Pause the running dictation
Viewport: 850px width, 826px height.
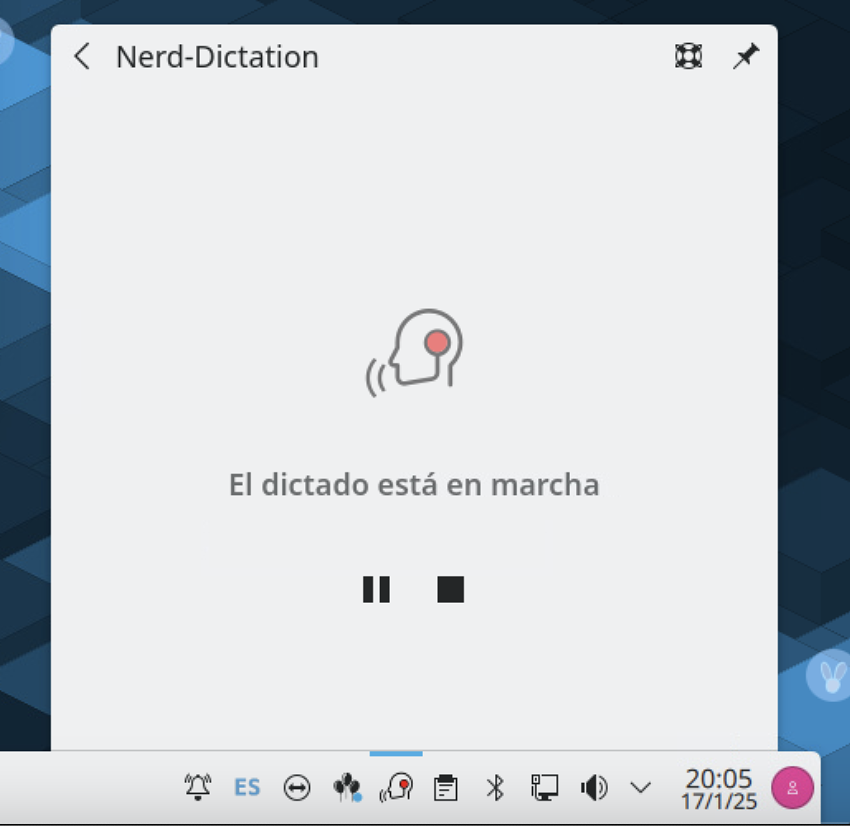(x=376, y=589)
